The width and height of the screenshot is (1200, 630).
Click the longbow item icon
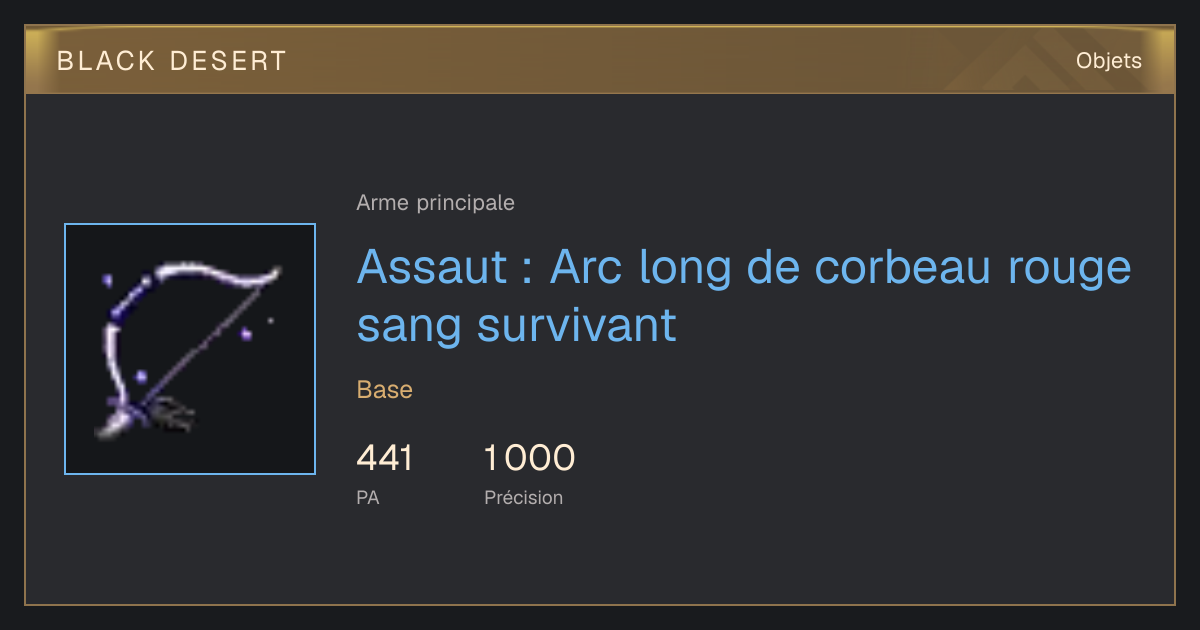(189, 349)
